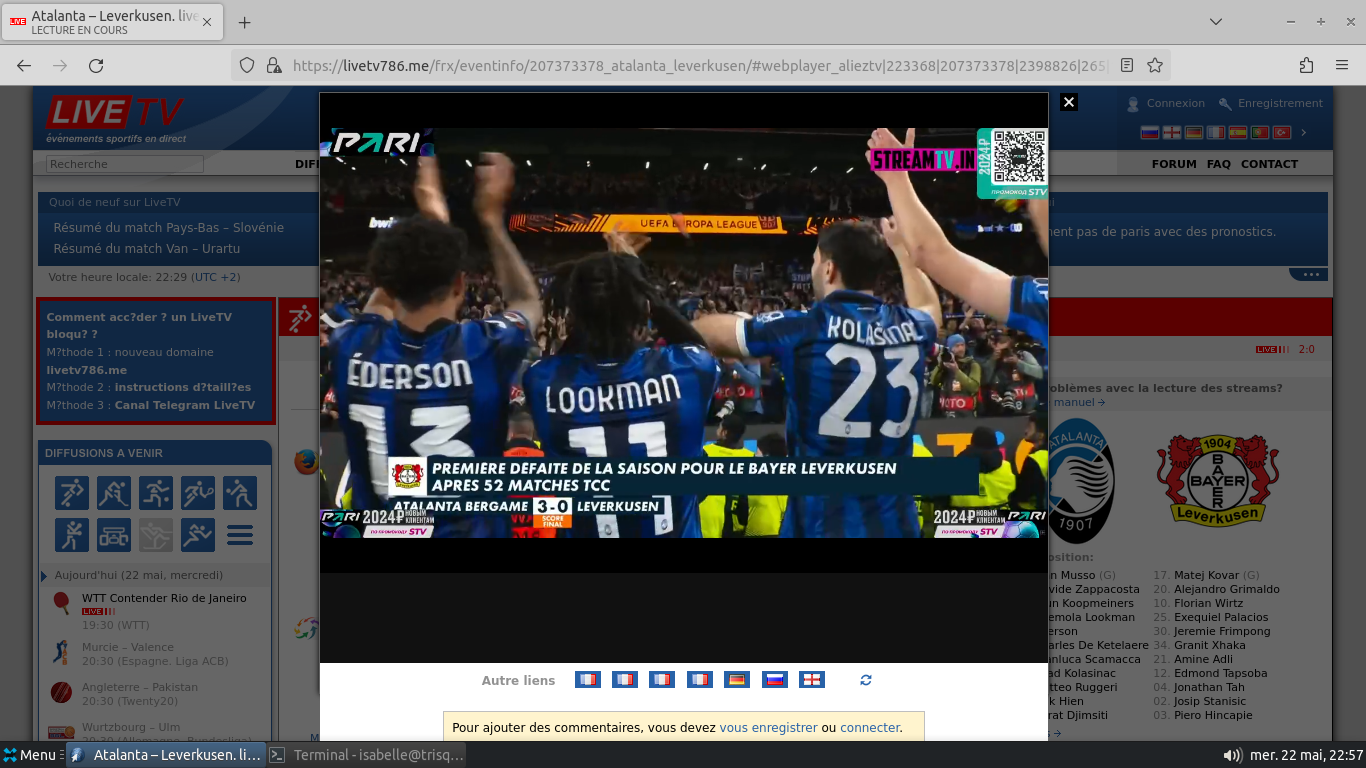
Task: Open the livetv786.me new domain link
Action: pyautogui.click(x=87, y=370)
